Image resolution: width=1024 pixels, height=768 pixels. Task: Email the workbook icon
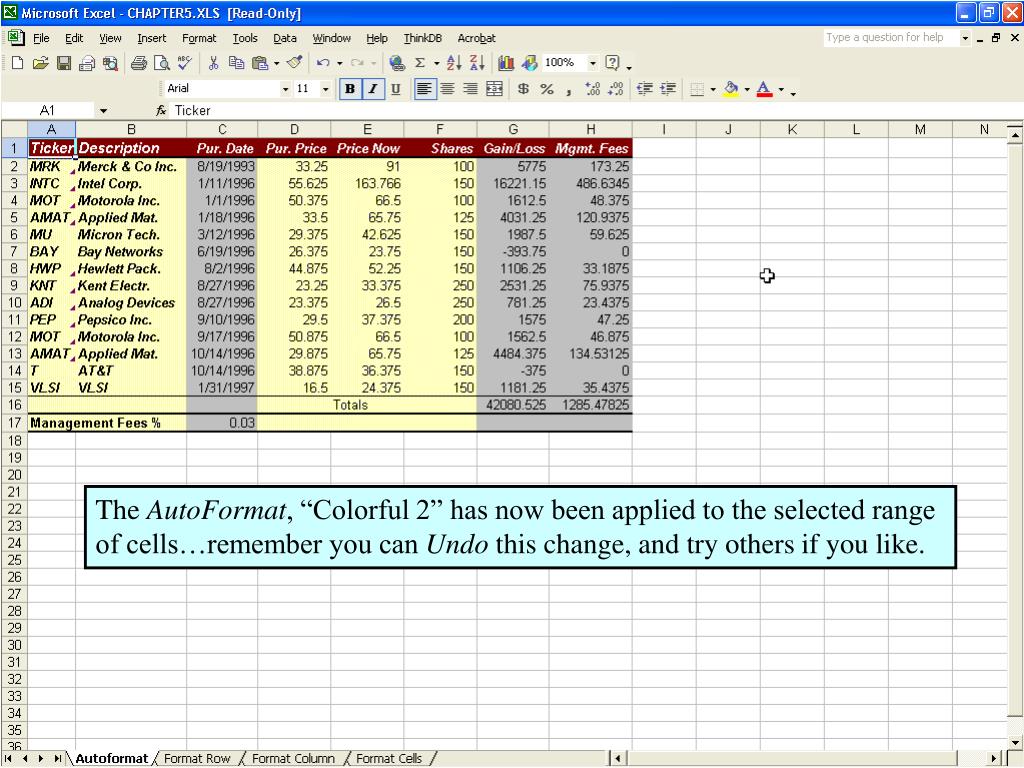tap(86, 63)
